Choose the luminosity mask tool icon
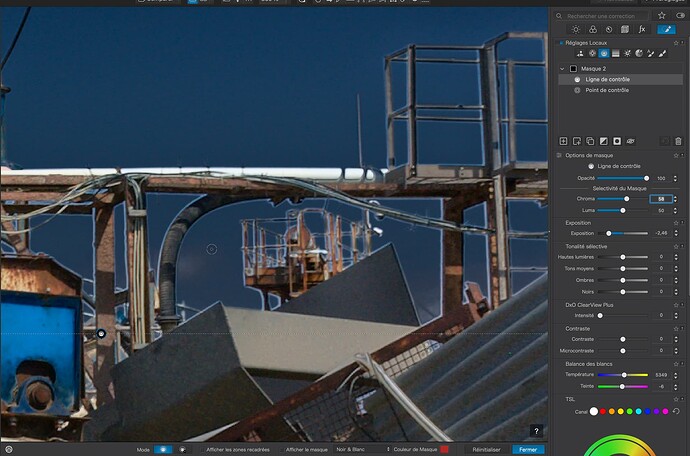The height and width of the screenshot is (456, 690). pyautogui.click(x=639, y=53)
